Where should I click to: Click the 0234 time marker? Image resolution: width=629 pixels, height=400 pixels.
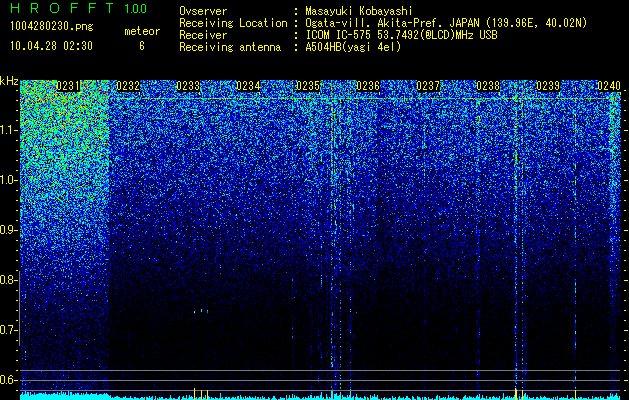248,86
